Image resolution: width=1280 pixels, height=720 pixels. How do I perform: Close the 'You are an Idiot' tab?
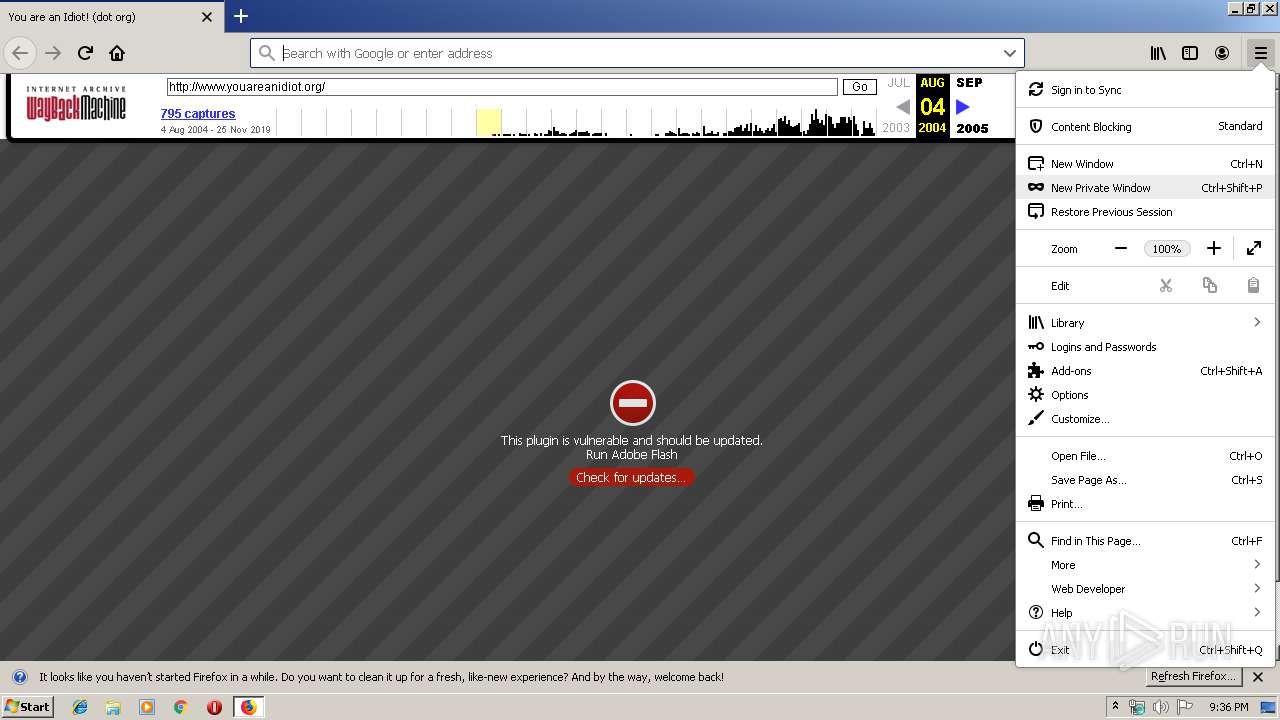(x=206, y=17)
